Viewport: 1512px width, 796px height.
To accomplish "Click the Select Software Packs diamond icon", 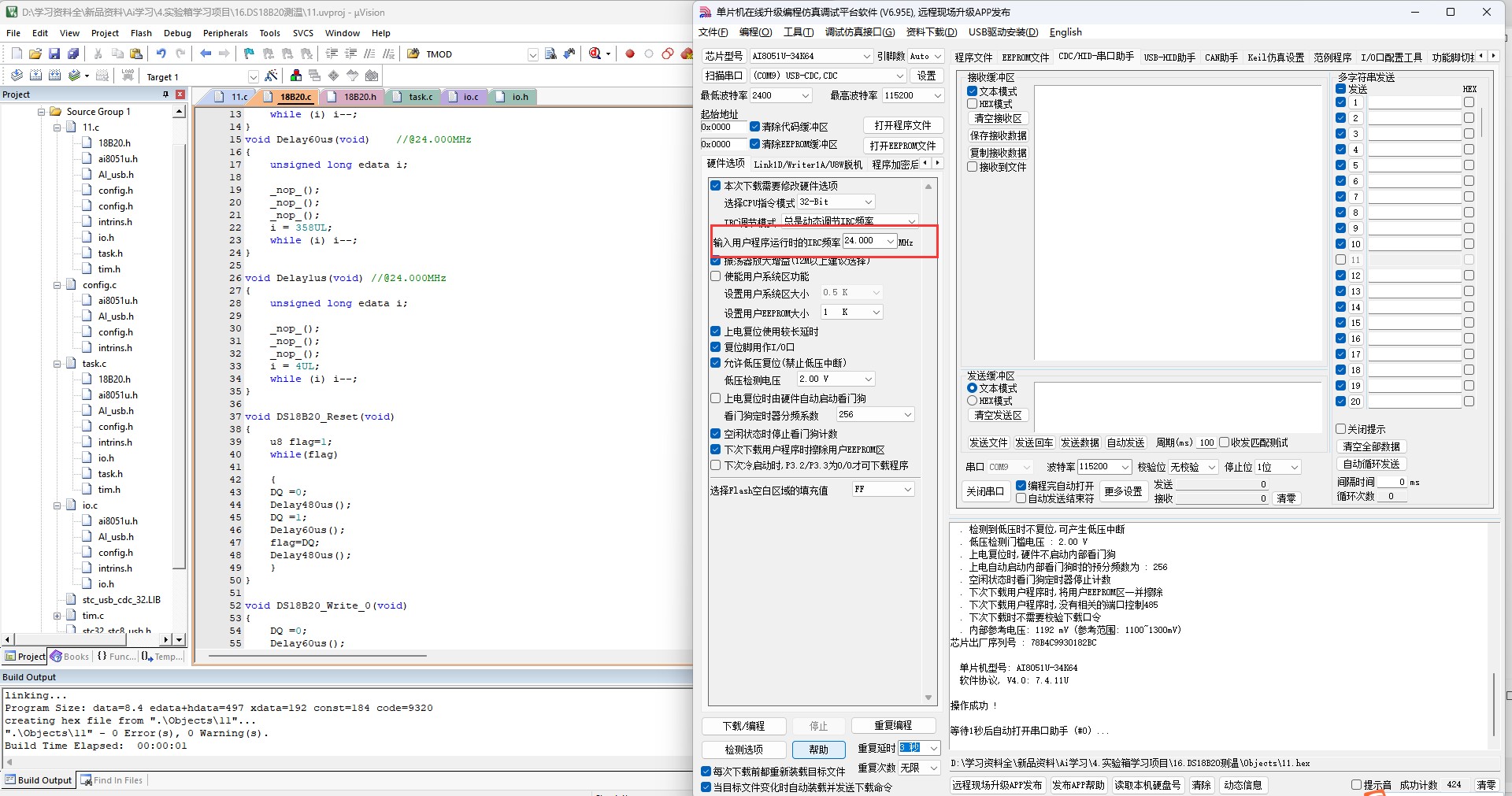I will pyautogui.click(x=334, y=76).
